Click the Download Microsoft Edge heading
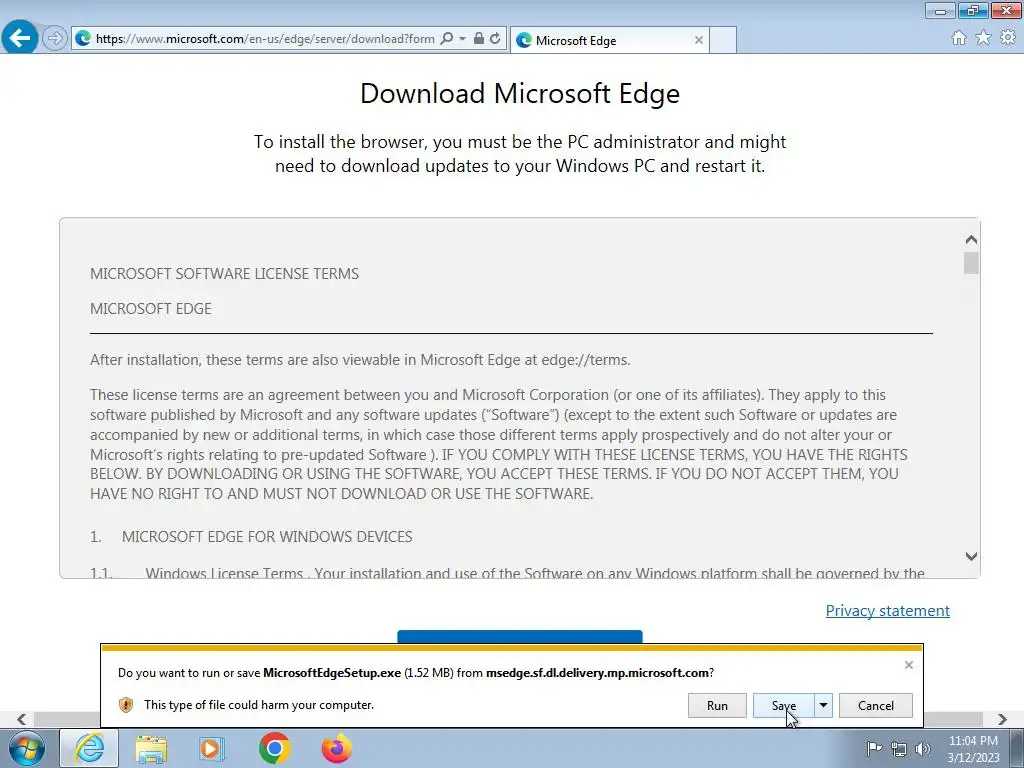Image resolution: width=1024 pixels, height=768 pixels. tap(520, 93)
